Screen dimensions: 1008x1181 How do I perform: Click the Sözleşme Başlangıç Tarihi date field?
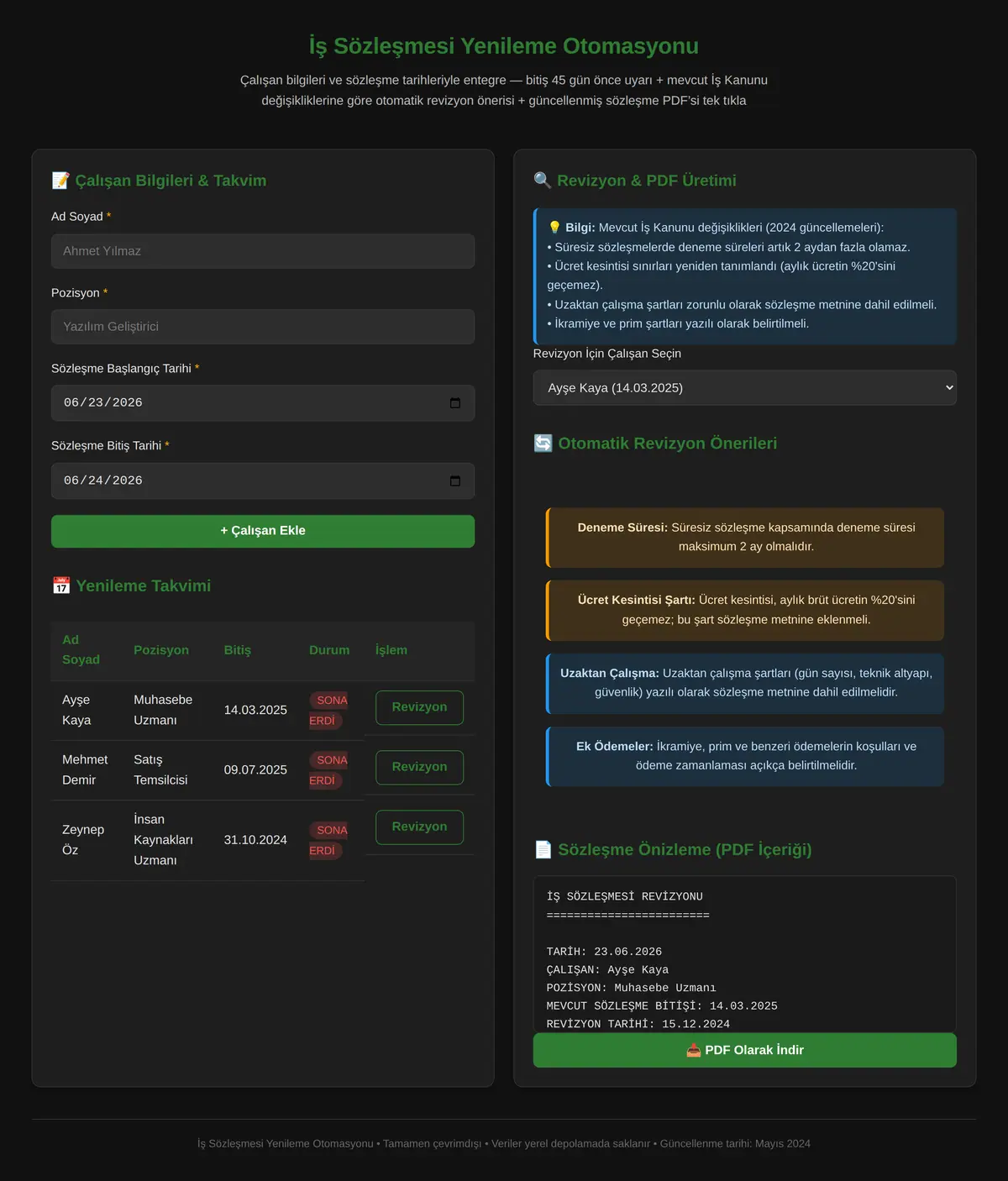(x=263, y=403)
